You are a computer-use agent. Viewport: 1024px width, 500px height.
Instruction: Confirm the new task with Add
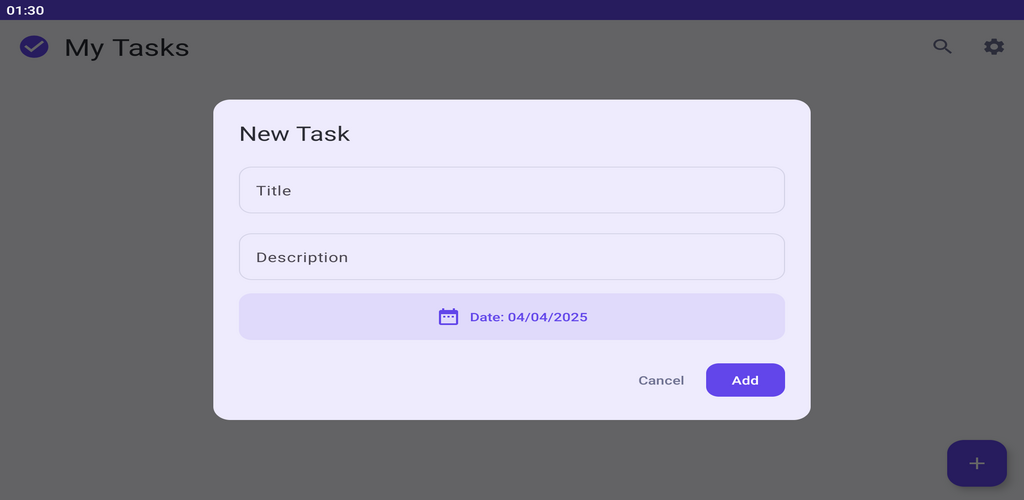click(x=745, y=380)
